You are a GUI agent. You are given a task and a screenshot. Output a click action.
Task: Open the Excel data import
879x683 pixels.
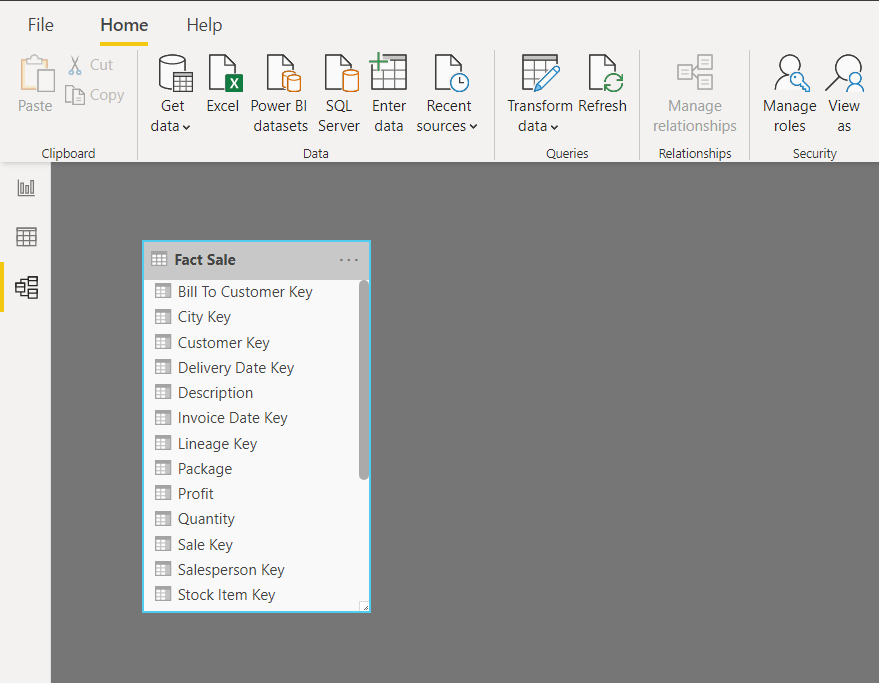223,90
